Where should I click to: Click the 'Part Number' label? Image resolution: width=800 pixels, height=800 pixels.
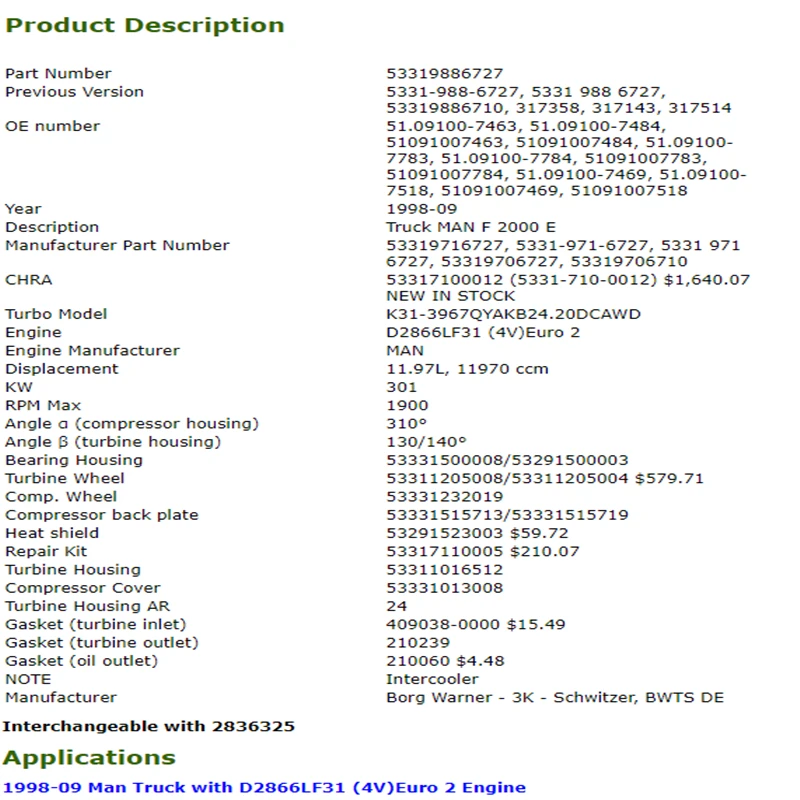[x=58, y=73]
